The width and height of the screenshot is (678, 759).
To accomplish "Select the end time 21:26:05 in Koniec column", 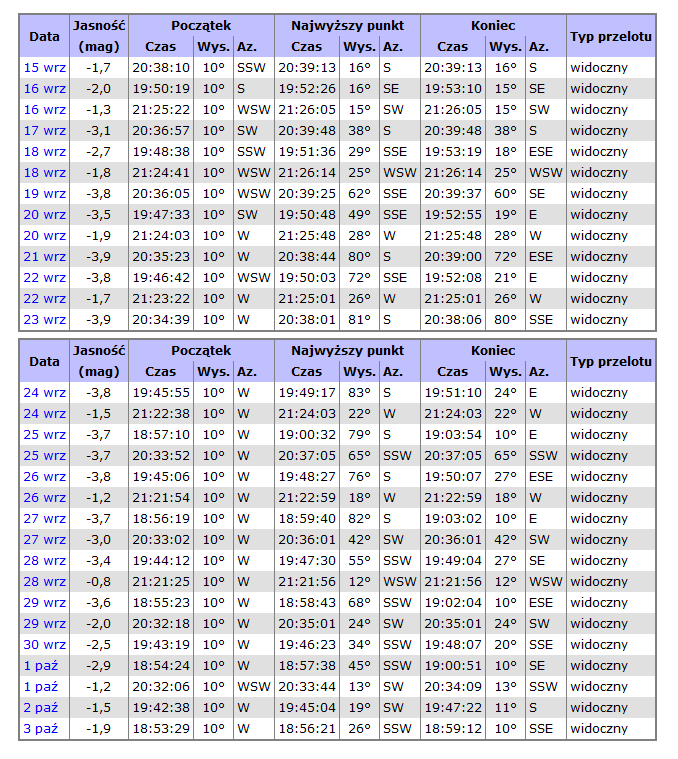I will [453, 110].
